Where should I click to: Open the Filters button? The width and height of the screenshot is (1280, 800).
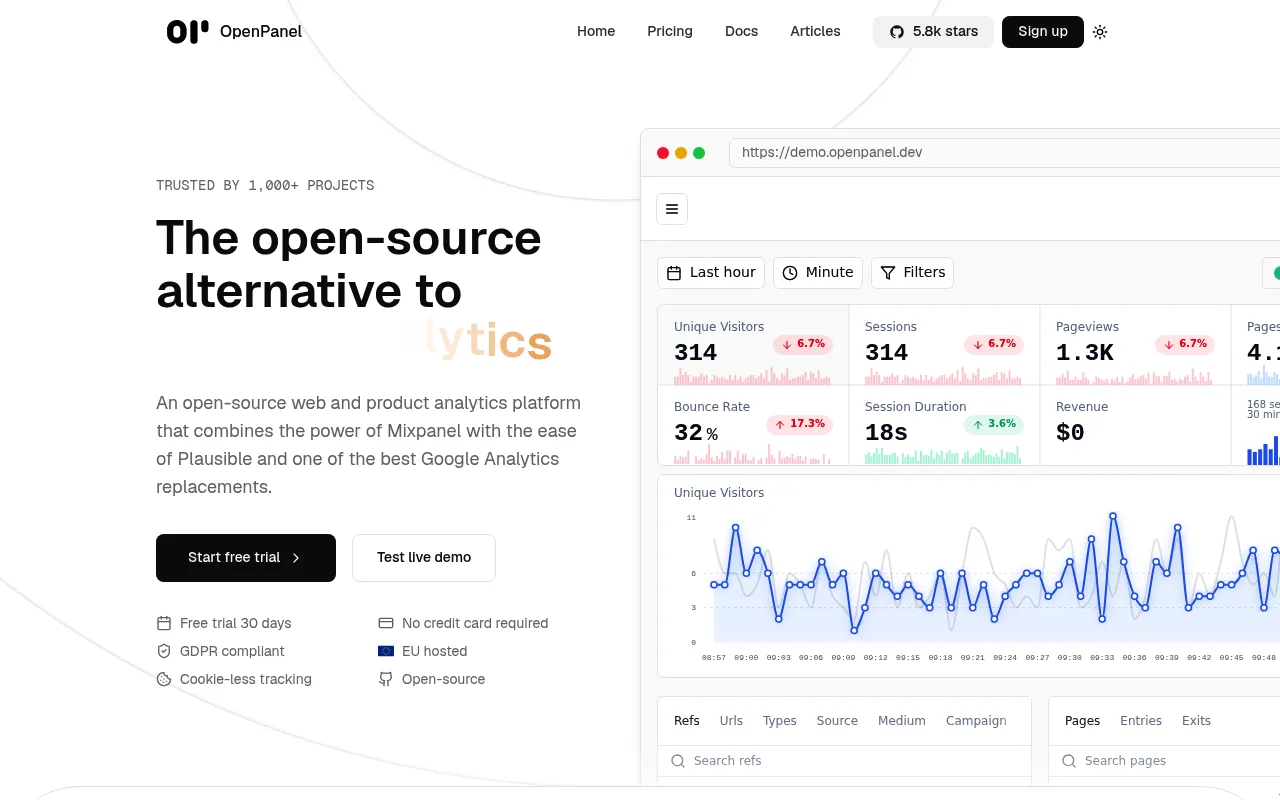[913, 273]
